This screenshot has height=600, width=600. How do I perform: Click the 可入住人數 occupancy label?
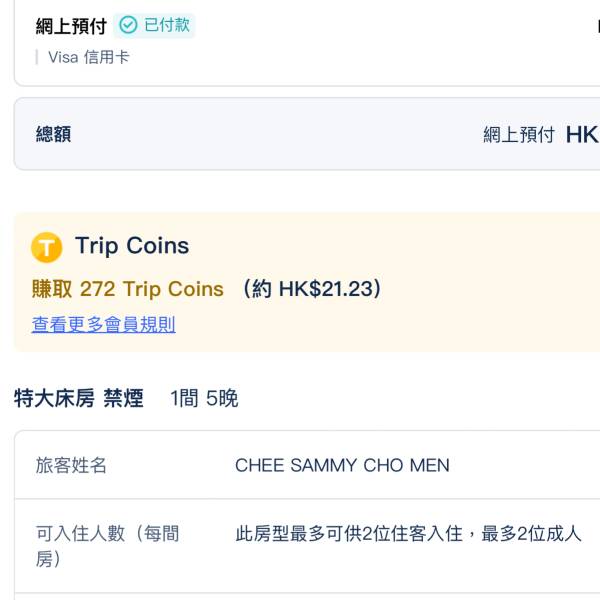(107, 546)
